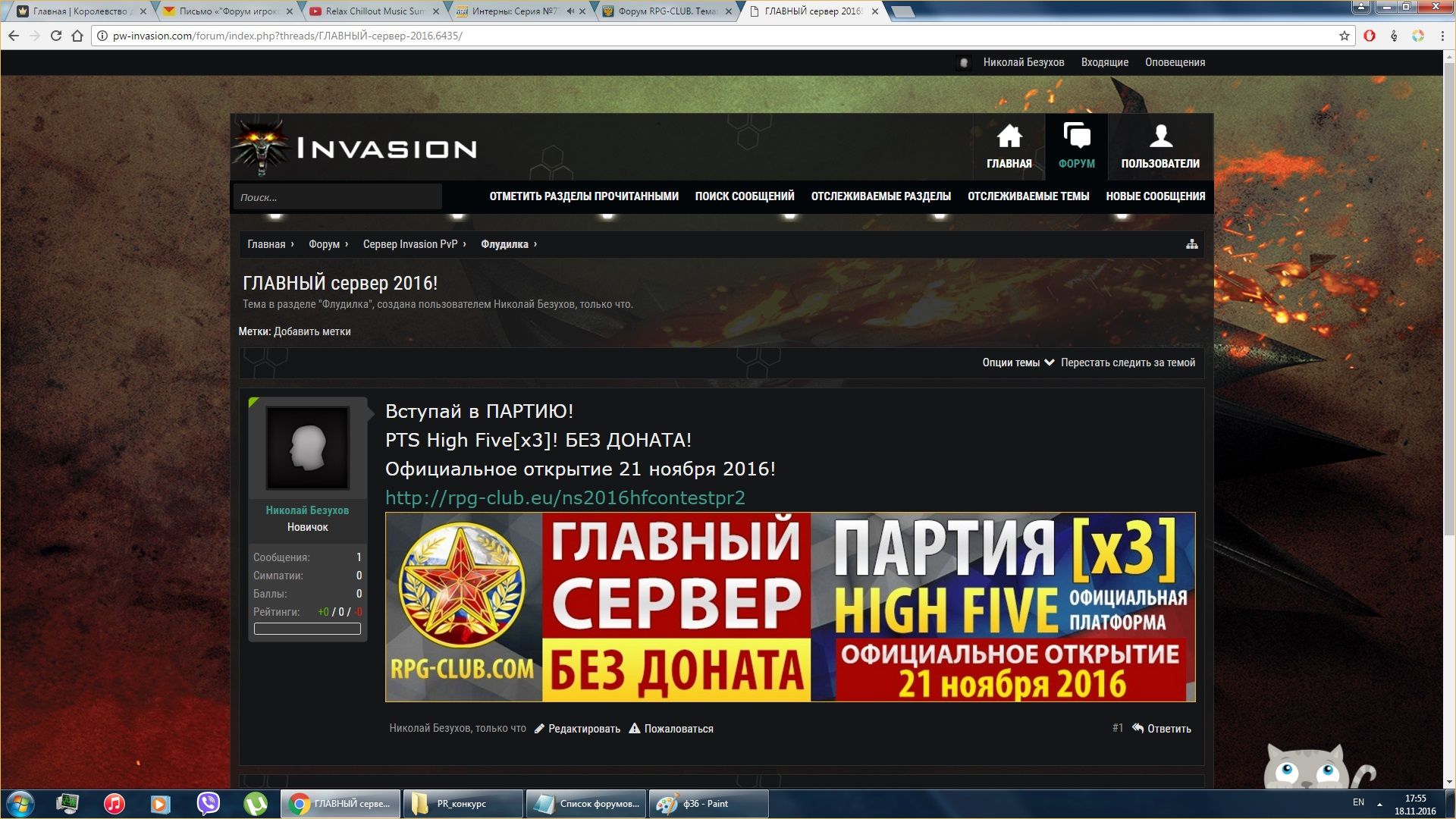Viewport: 1456px width, 819px height.
Task: Open the Пользователи person icon
Action: tap(1160, 138)
